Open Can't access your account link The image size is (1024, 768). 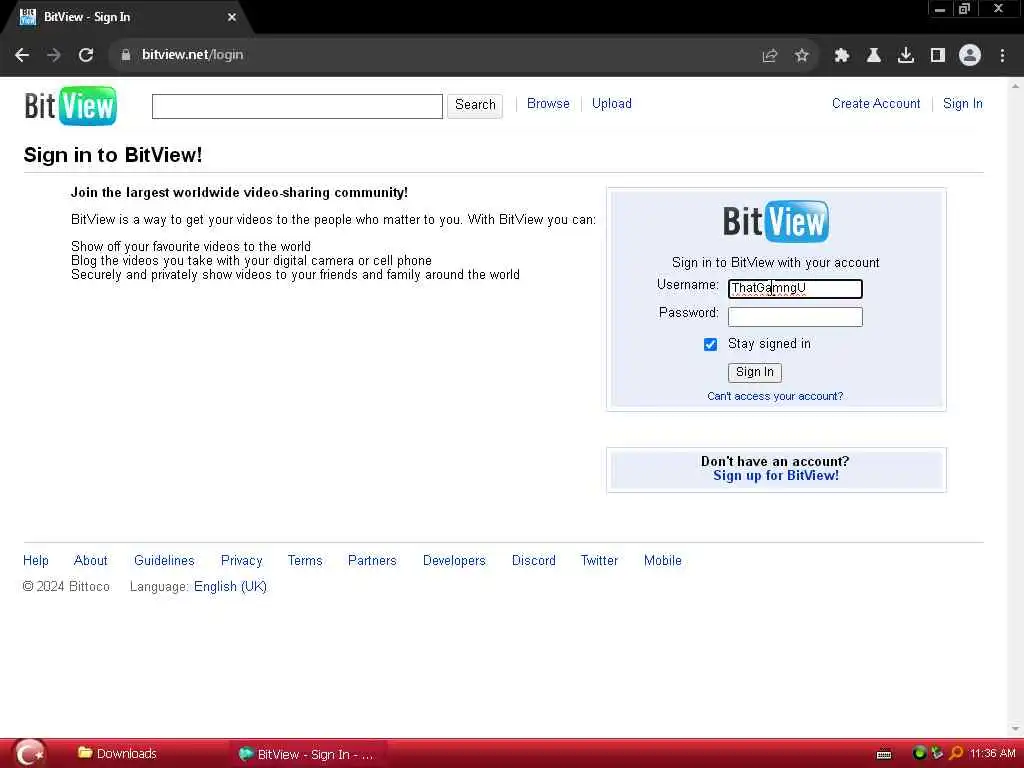[x=775, y=396]
